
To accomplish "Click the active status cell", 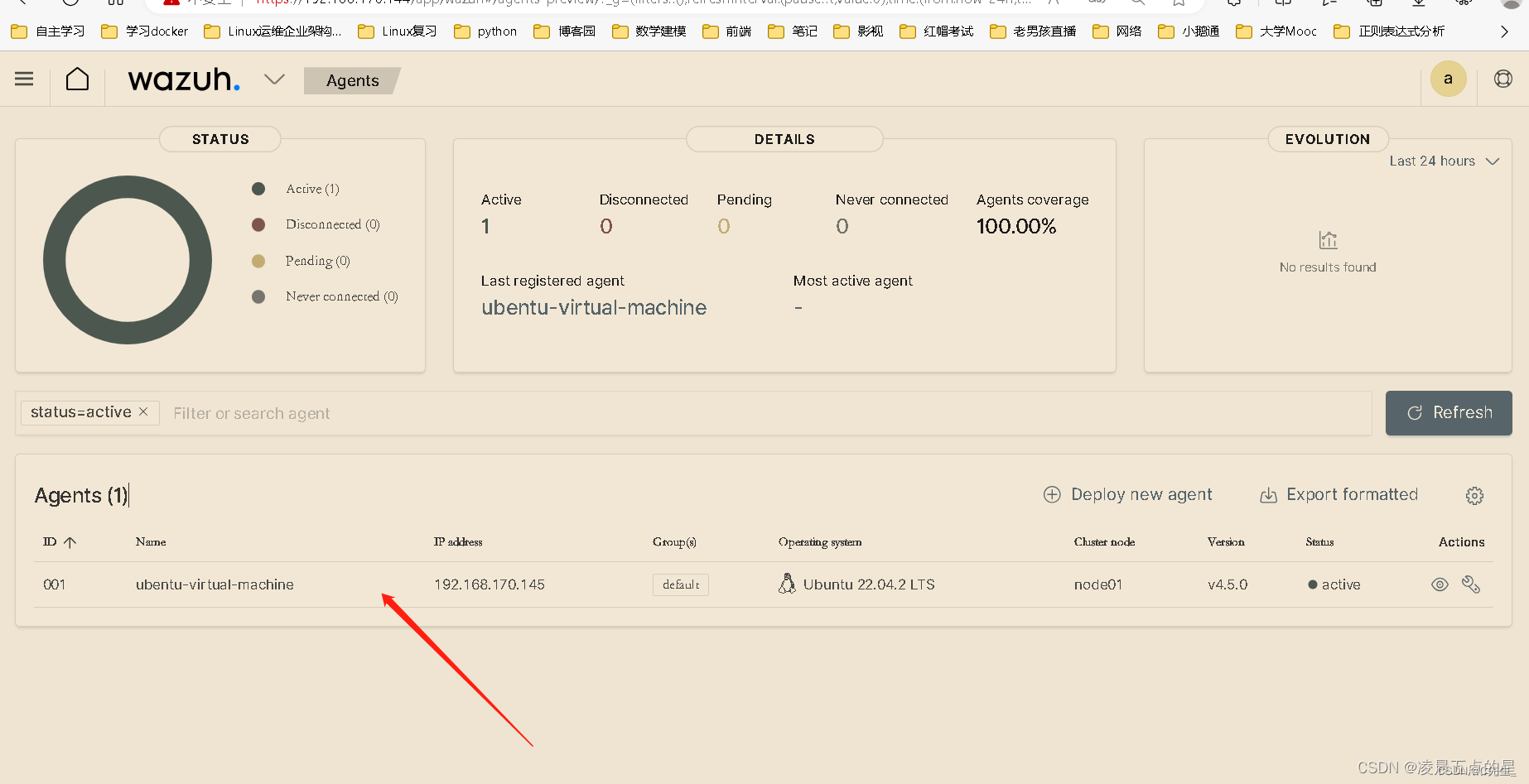I will click(x=1334, y=584).
